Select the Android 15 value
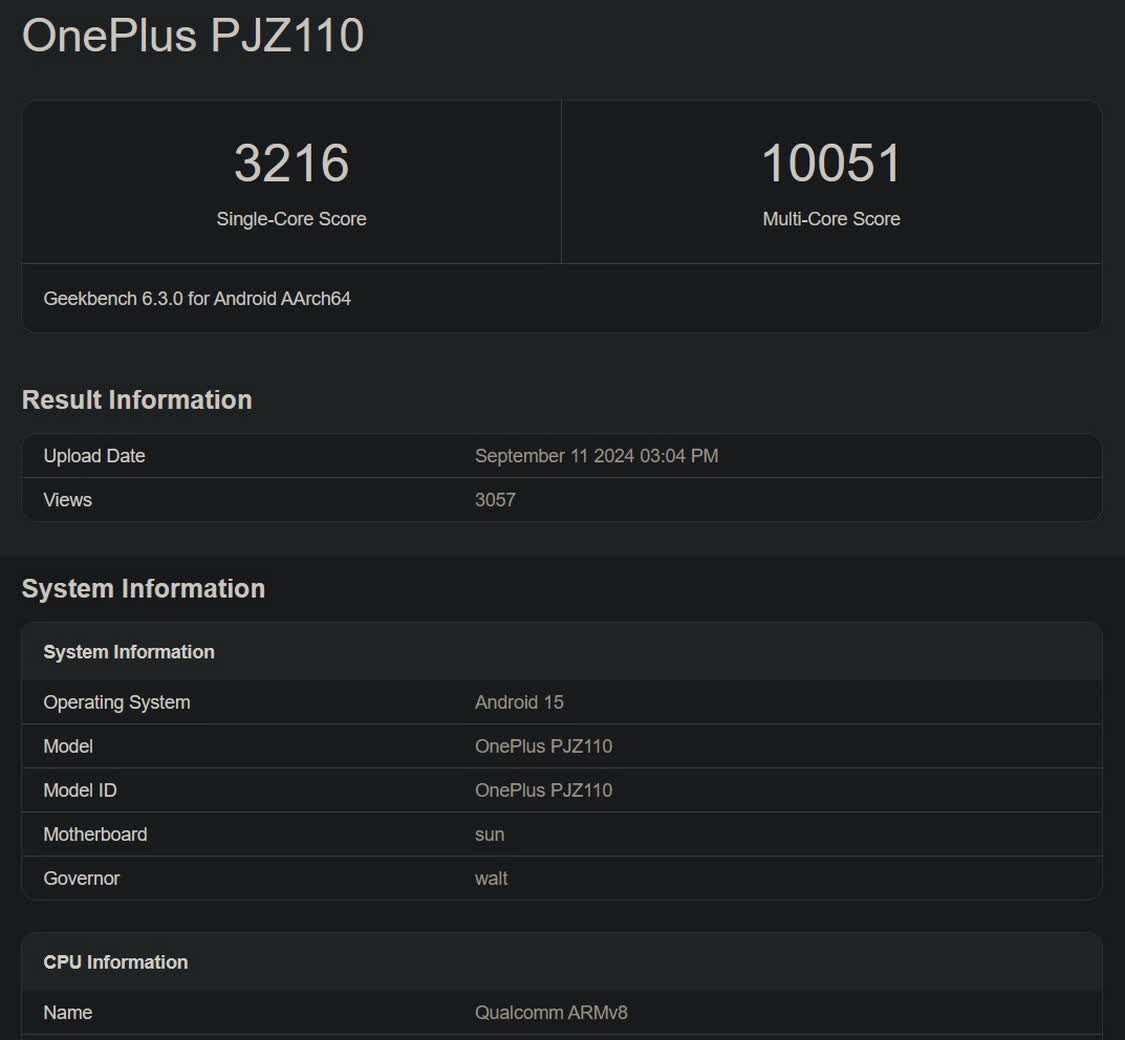Image resolution: width=1125 pixels, height=1040 pixels. (519, 703)
